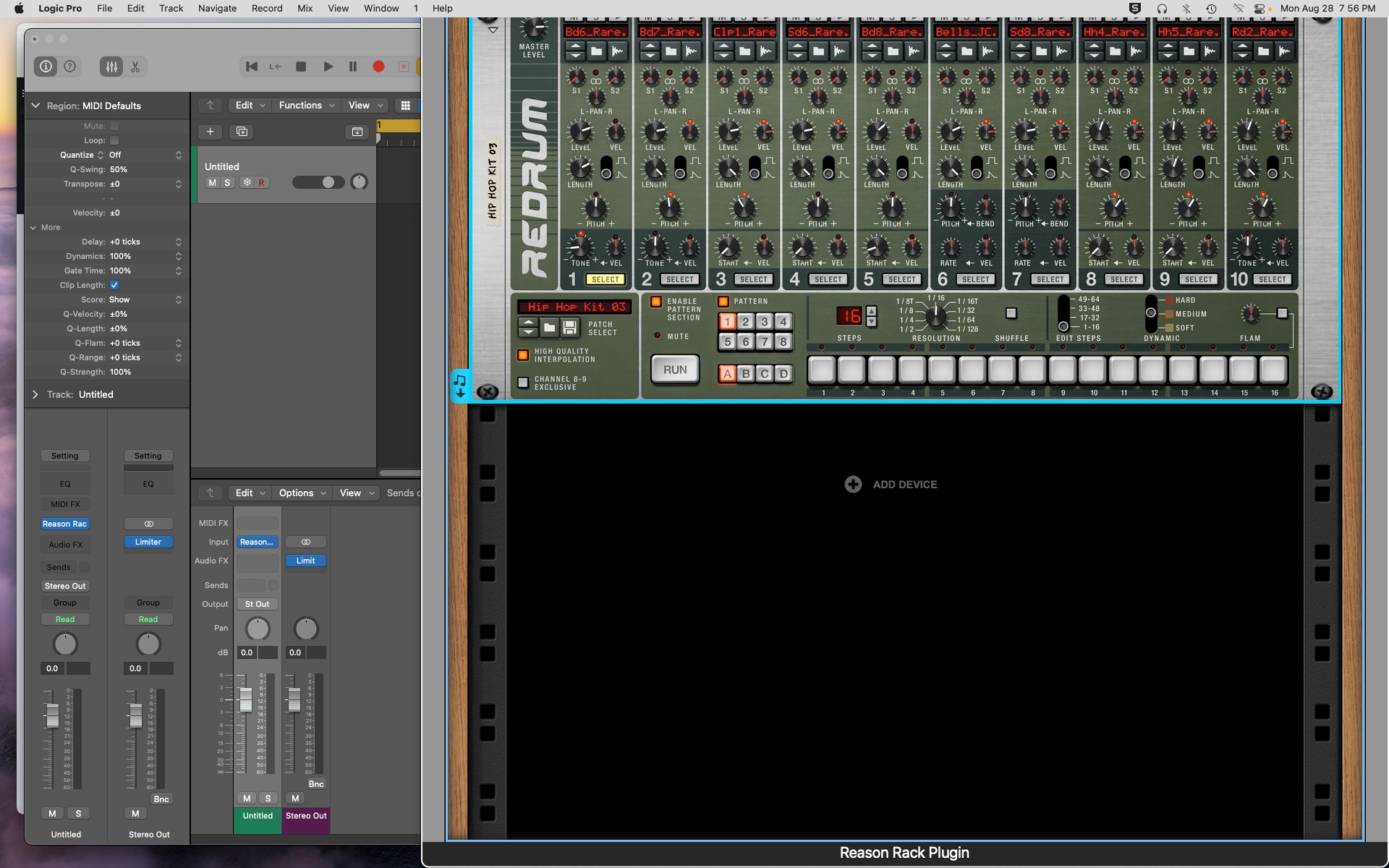Collapse the Region MIDI Defaults section
Image resolution: width=1389 pixels, height=868 pixels.
coord(35,106)
